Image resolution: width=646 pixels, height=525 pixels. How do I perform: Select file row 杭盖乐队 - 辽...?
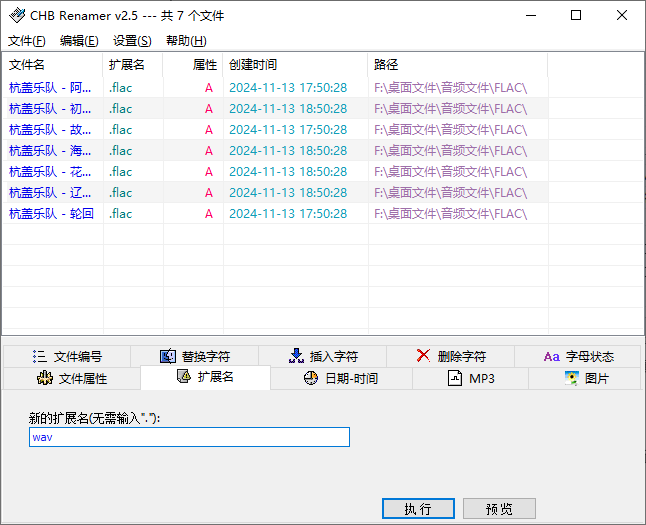coord(275,193)
